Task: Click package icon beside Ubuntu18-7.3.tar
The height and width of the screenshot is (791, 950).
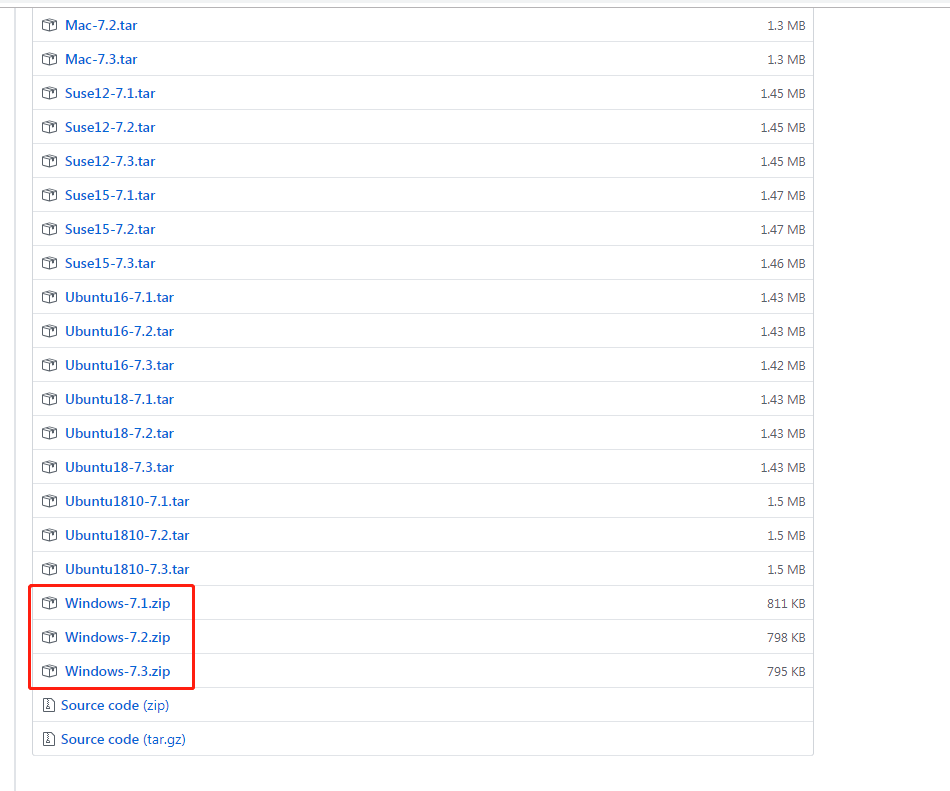Action: (x=49, y=467)
